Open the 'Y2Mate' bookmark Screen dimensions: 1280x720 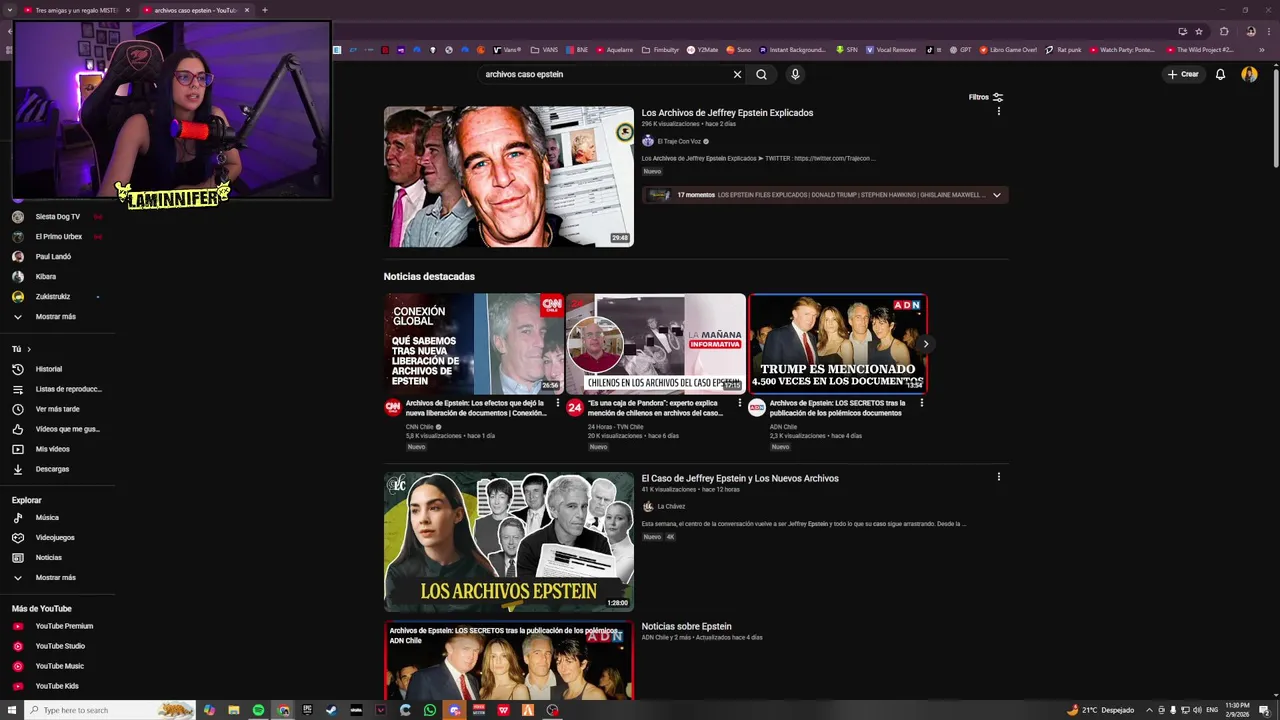[702, 49]
